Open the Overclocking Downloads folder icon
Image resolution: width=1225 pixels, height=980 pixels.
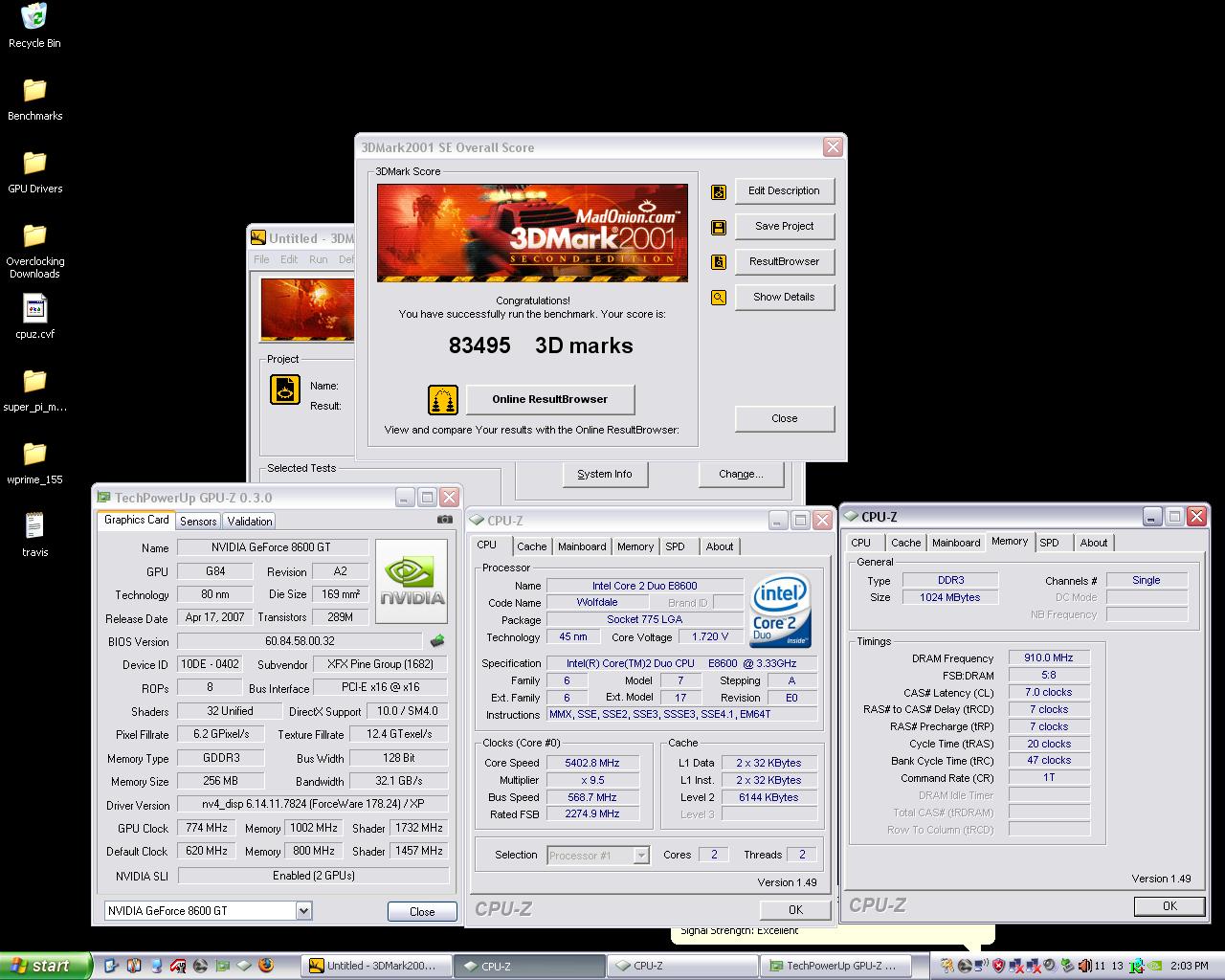click(34, 235)
